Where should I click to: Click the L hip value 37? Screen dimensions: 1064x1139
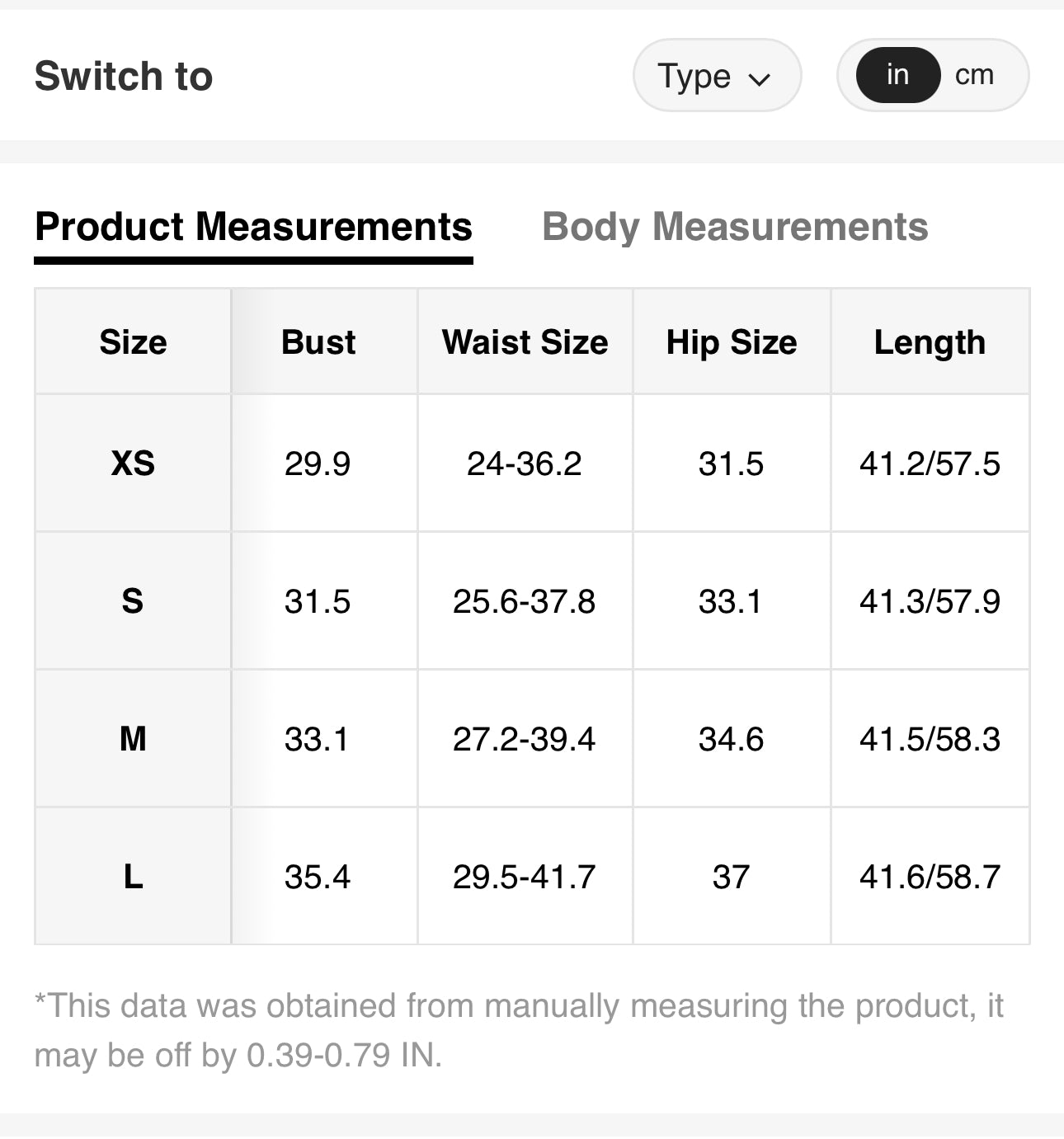731,876
